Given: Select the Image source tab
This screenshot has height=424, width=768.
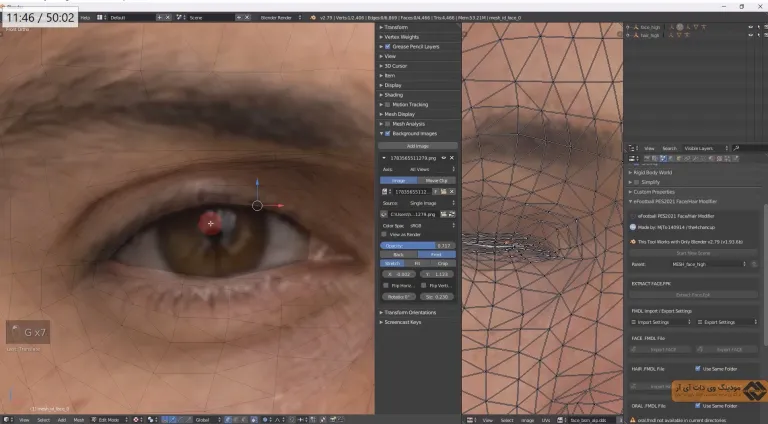Looking at the screenshot, I should point(399,181).
